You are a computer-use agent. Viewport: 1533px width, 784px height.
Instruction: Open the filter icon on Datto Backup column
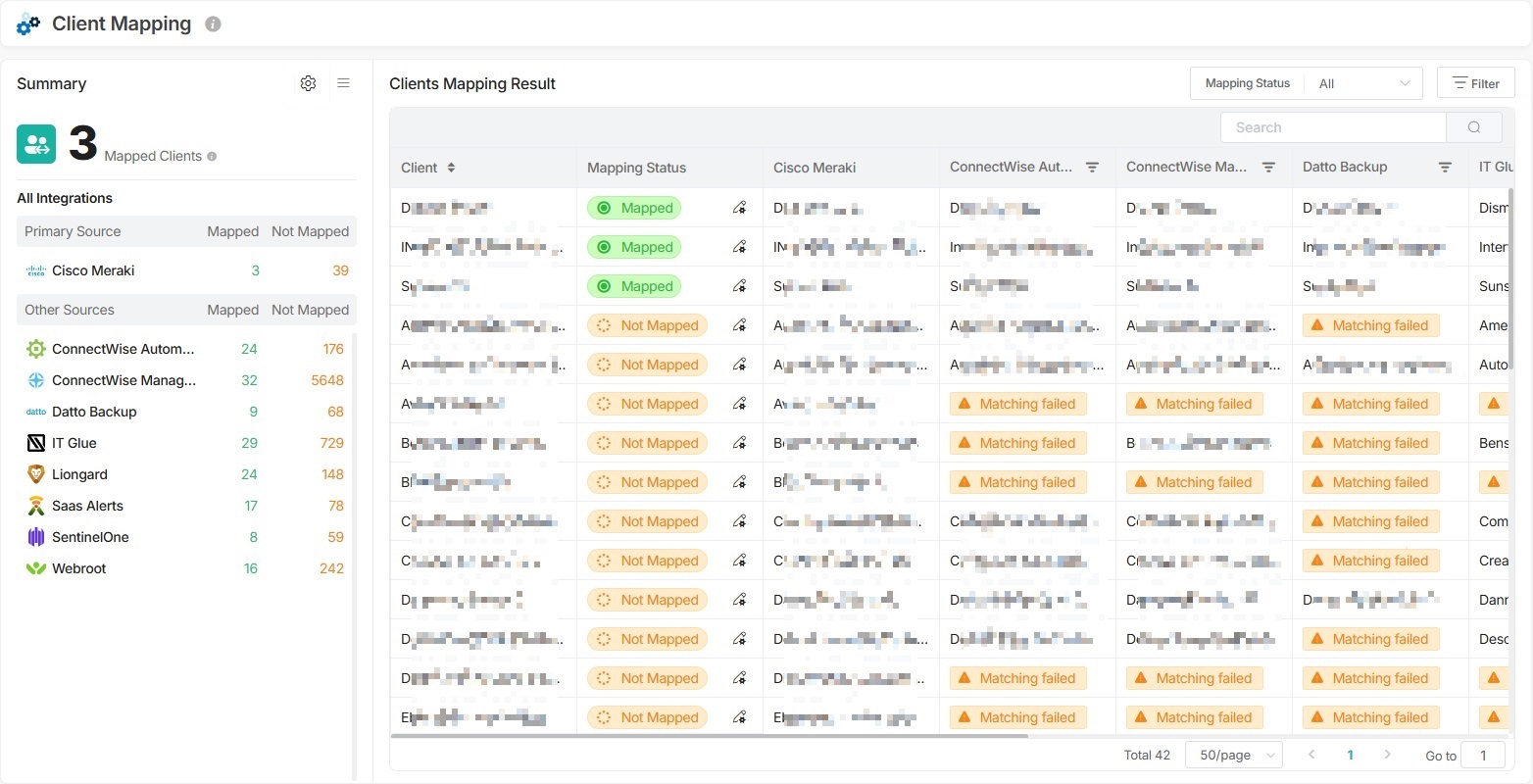(1445, 167)
